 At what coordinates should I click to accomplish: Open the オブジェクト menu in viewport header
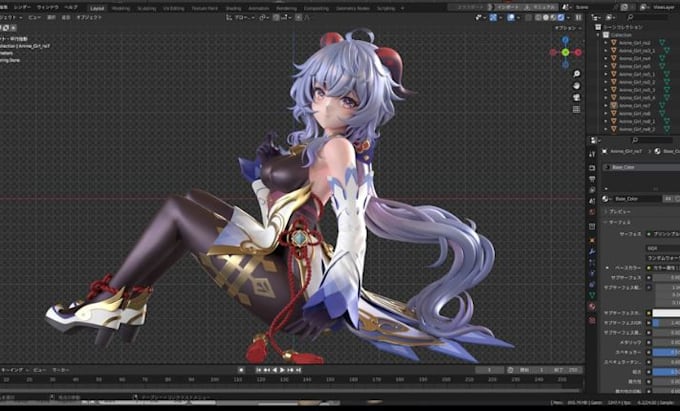(x=89, y=17)
